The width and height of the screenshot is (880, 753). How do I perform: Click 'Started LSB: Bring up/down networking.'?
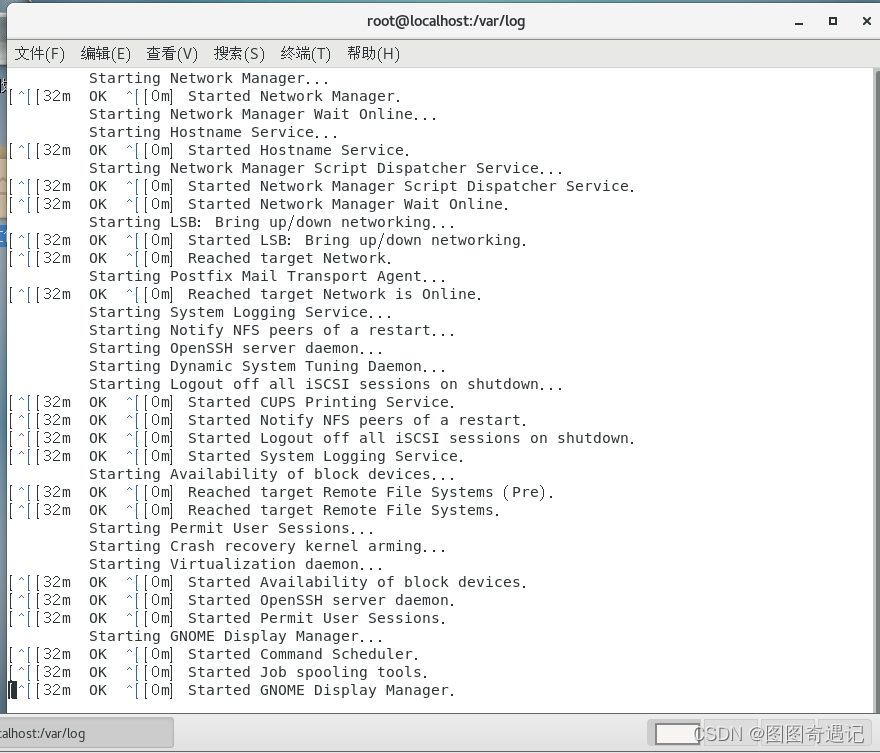(x=357, y=240)
